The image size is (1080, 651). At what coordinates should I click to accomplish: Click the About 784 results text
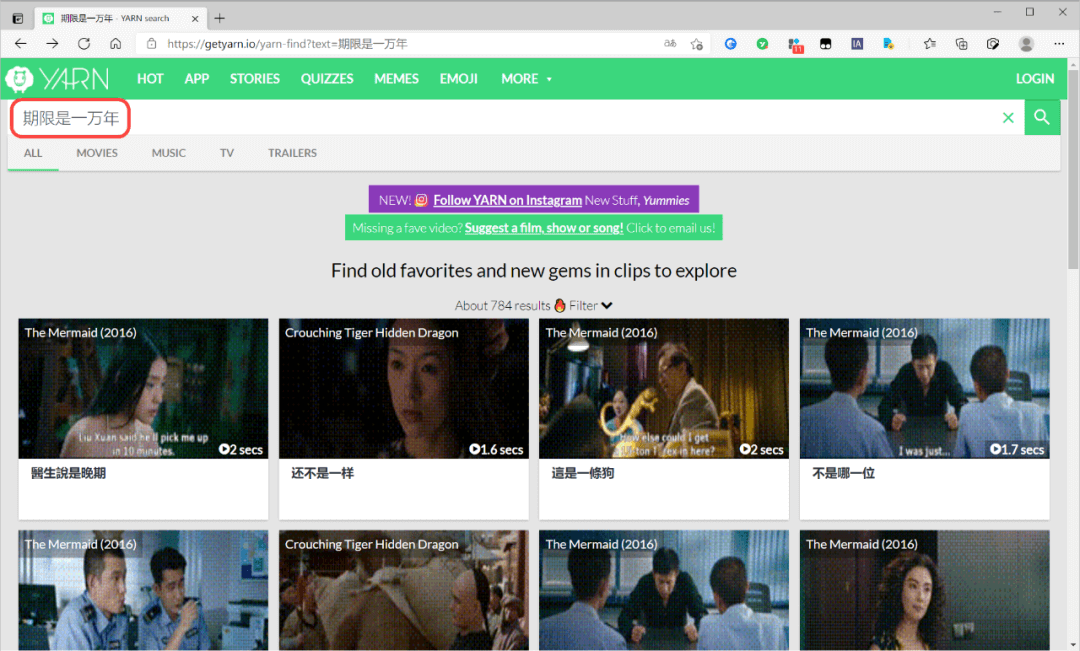[502, 305]
